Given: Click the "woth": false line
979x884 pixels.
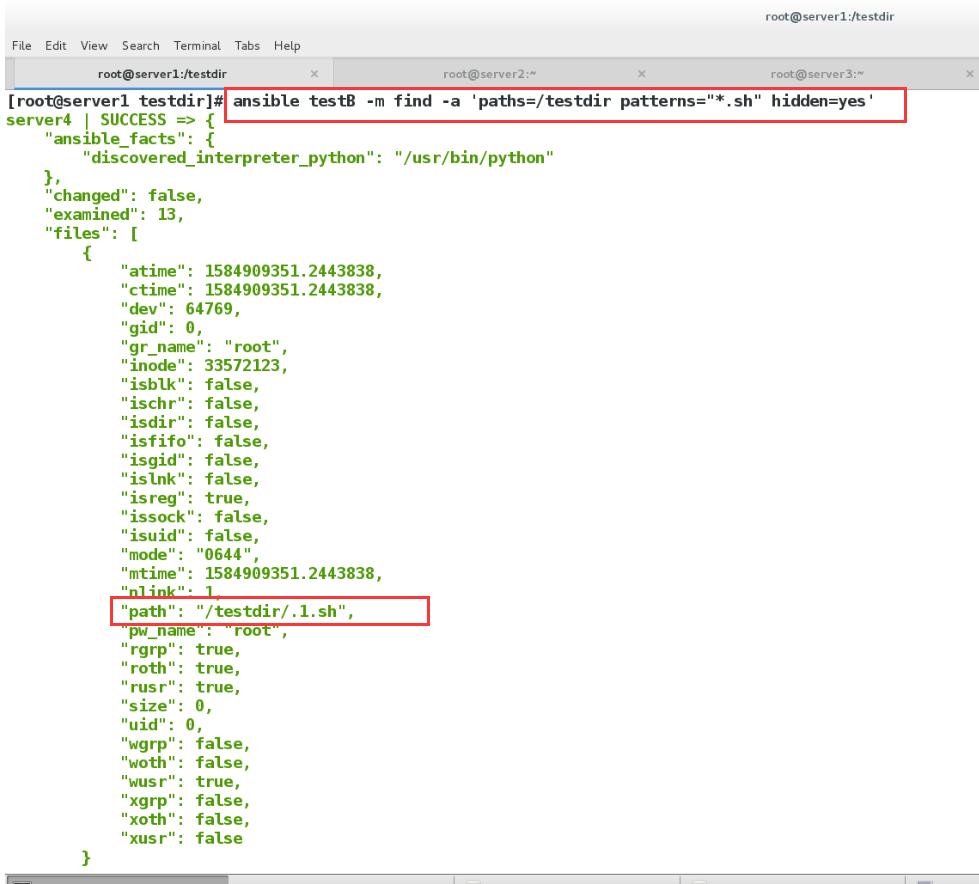Looking at the screenshot, I should pos(185,762).
